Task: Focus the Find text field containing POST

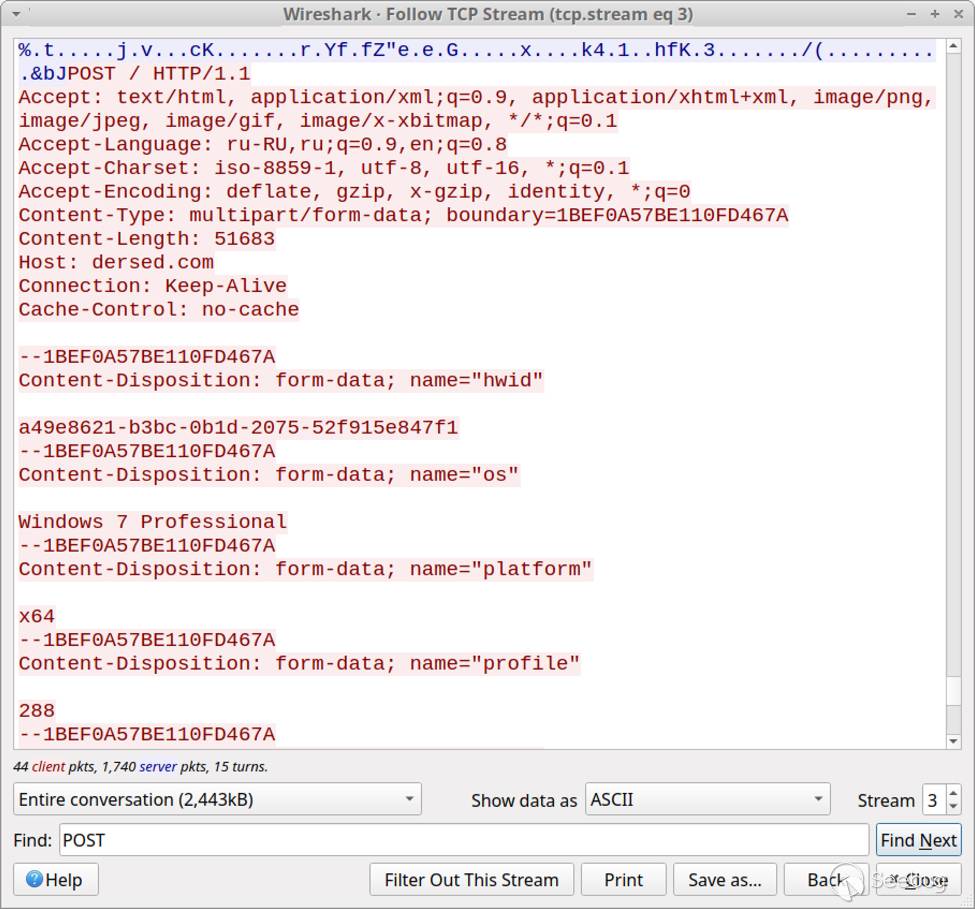Action: pos(463,840)
